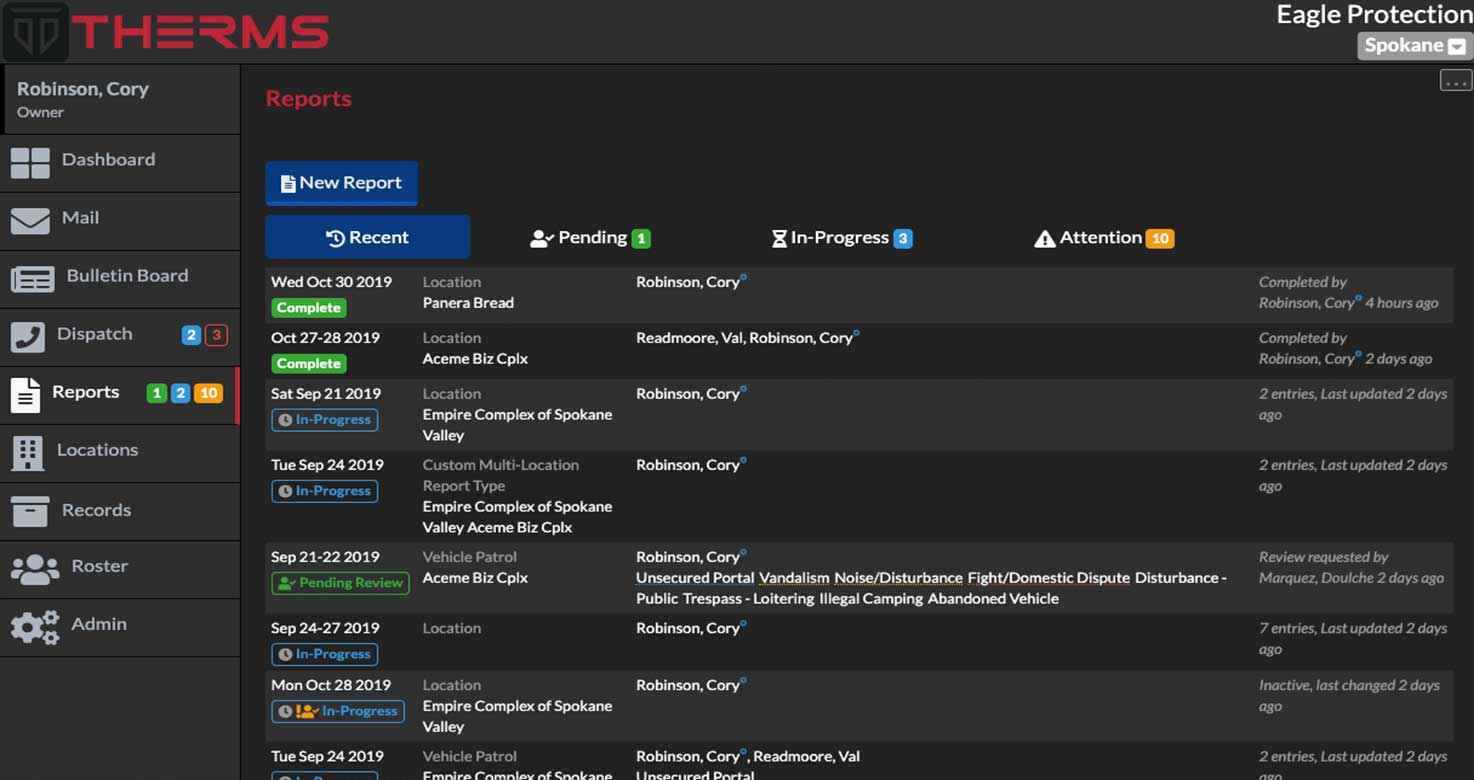Open the Spokane location selector dropdown
Viewport: 1474px width, 780px height.
coord(1412,45)
